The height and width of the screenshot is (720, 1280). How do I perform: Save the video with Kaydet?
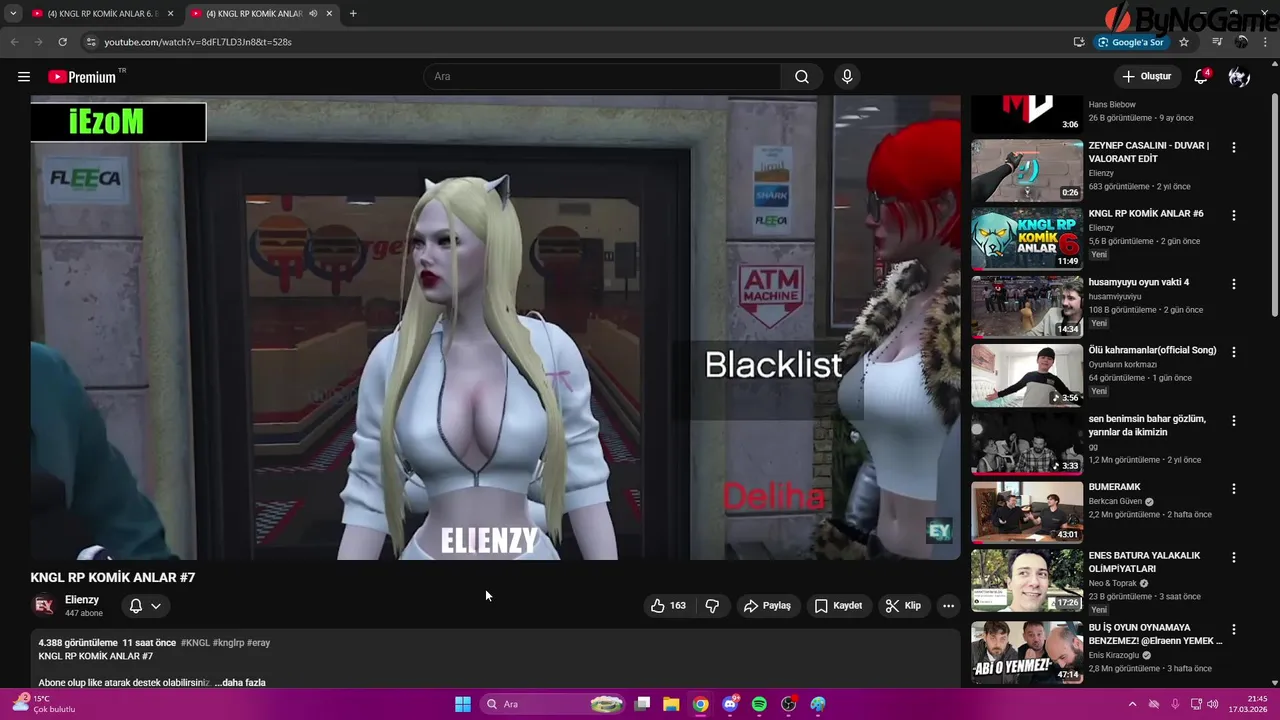tap(838, 606)
